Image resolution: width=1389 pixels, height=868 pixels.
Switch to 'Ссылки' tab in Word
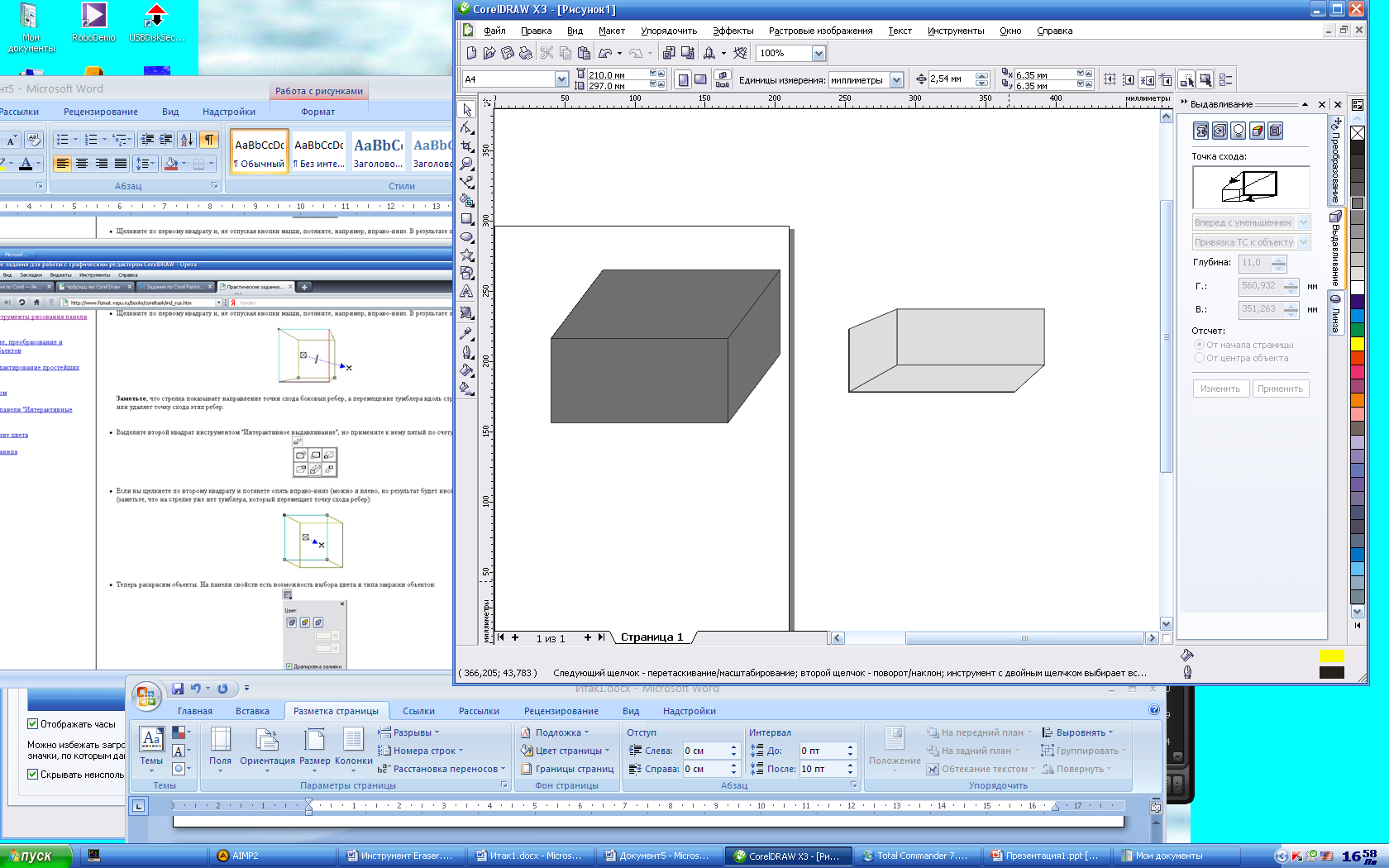click(x=418, y=711)
